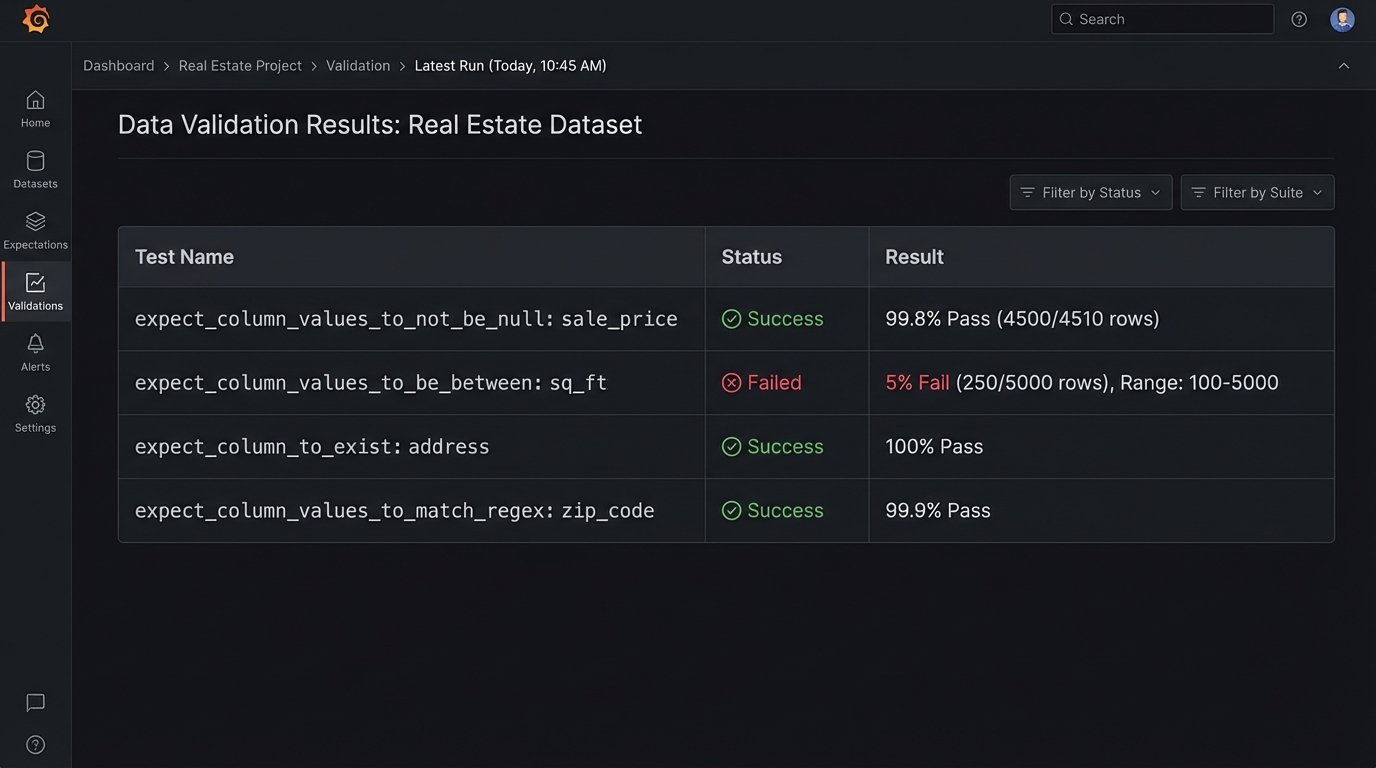1376x768 pixels.
Task: Open the Filter by Status dropdown
Action: [1090, 192]
